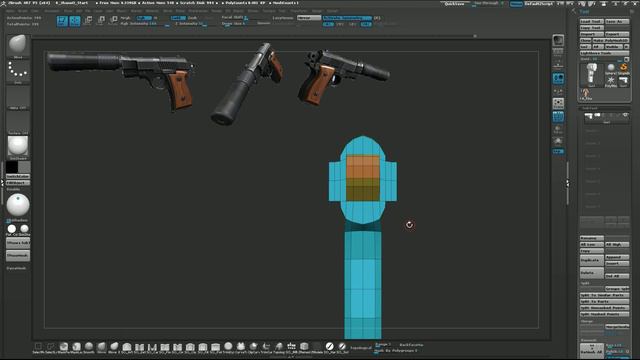The height and width of the screenshot is (360, 640).
Task: Toggle subtool visibility eye icon
Action: pyautogui.click(x=625, y=116)
